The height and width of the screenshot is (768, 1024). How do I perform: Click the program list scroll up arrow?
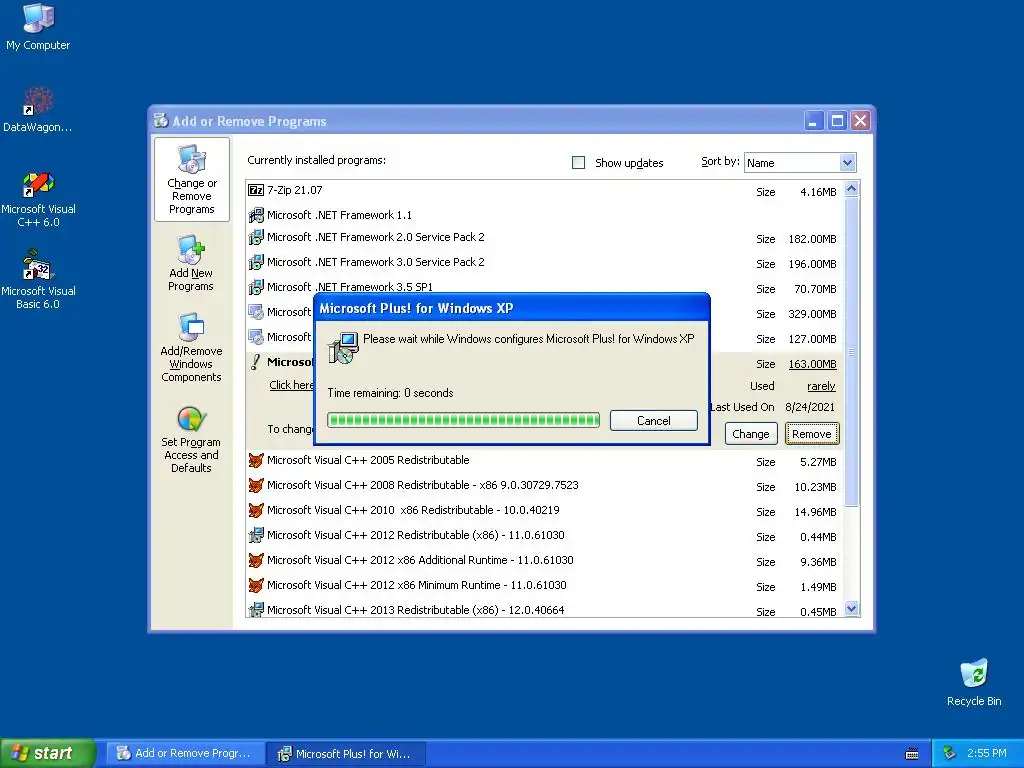[852, 189]
